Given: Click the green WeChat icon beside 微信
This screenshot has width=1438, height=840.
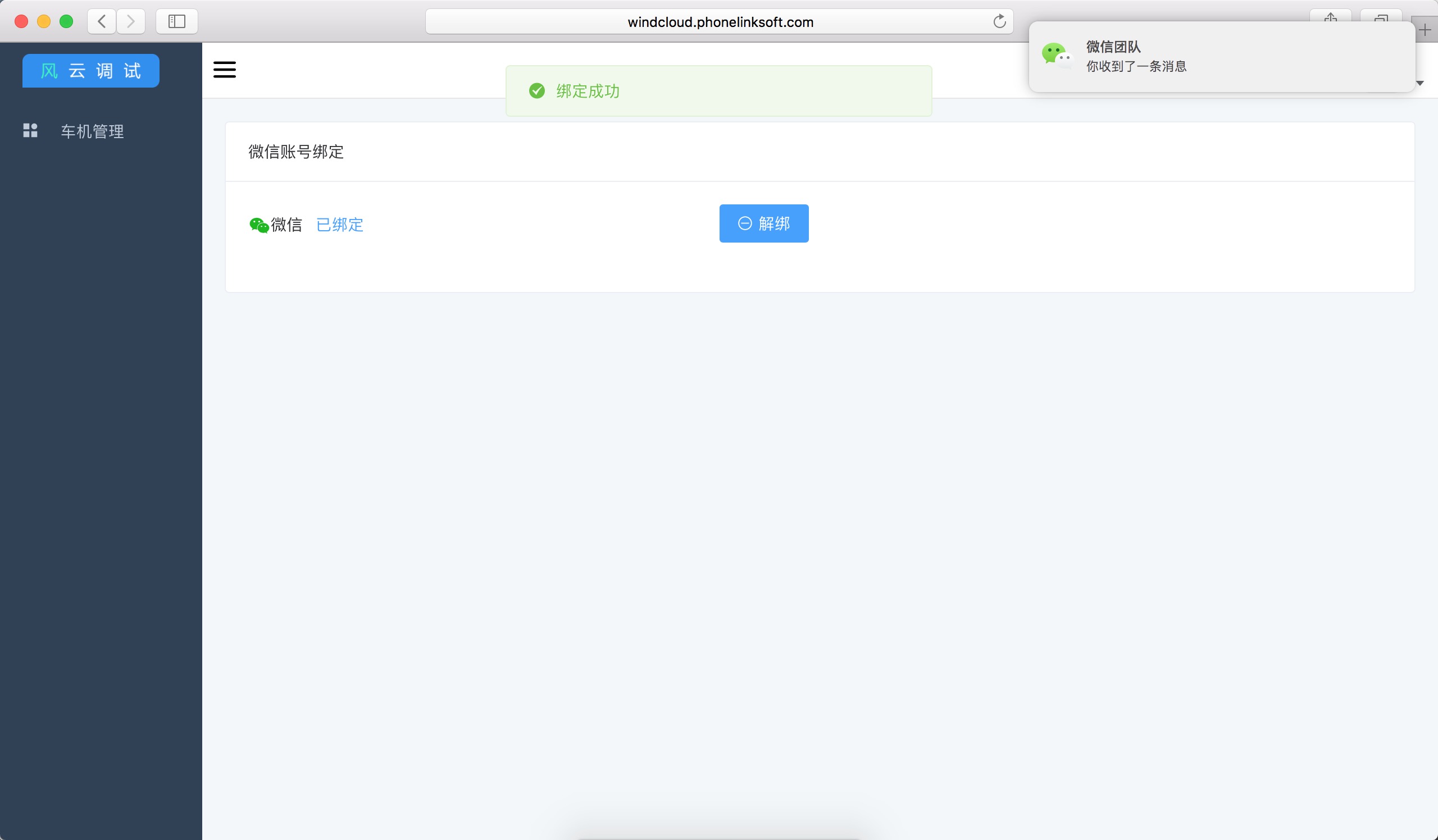Looking at the screenshot, I should click(x=259, y=225).
